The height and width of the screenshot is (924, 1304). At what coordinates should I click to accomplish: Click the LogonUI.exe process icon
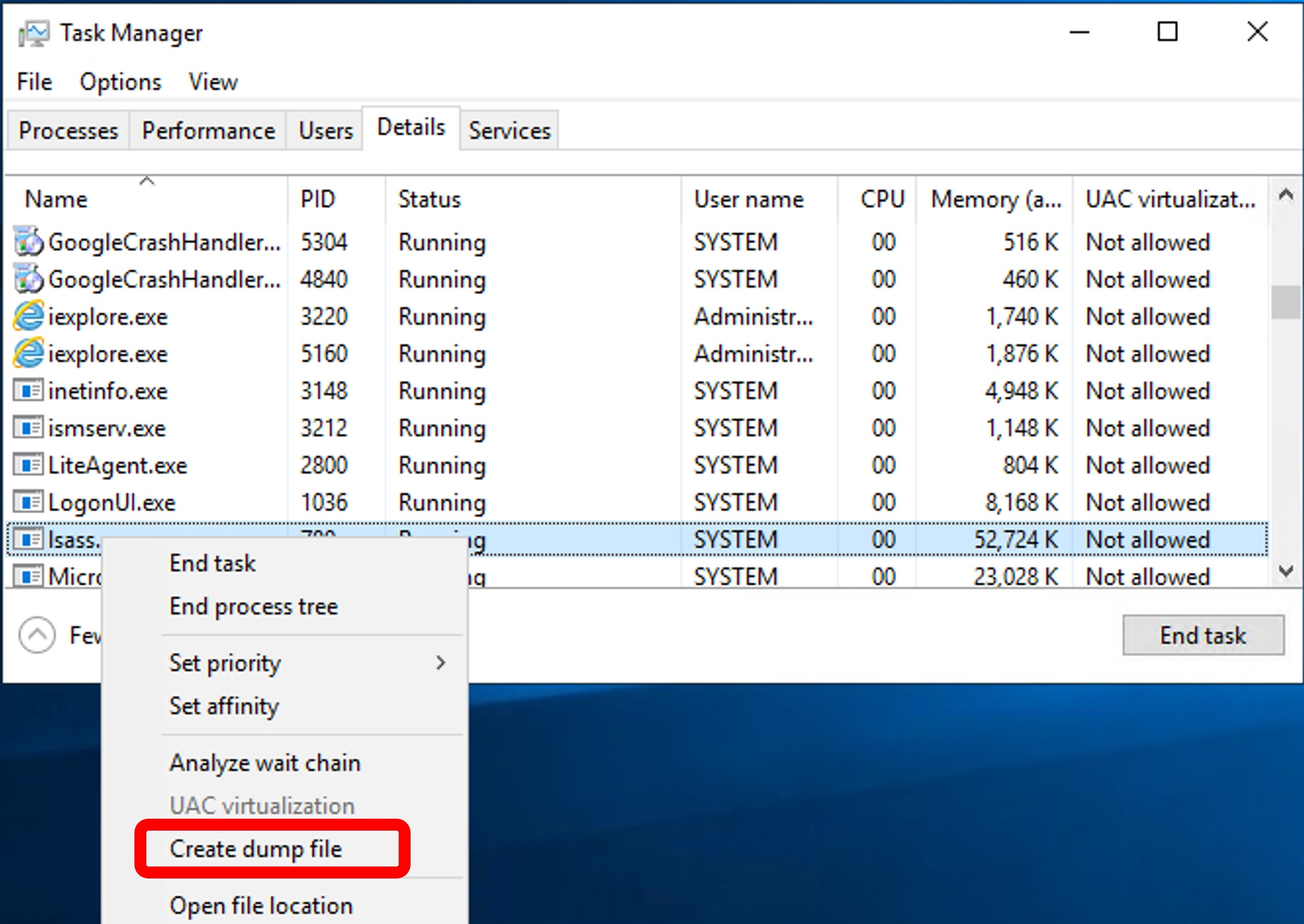pyautogui.click(x=28, y=502)
